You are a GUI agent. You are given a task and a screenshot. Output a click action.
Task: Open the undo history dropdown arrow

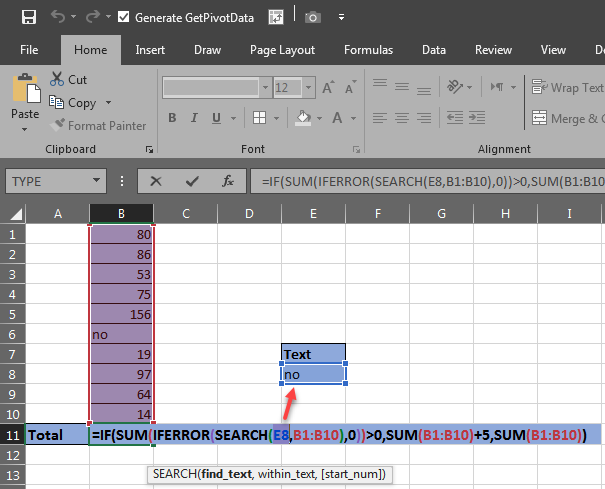(x=73, y=17)
